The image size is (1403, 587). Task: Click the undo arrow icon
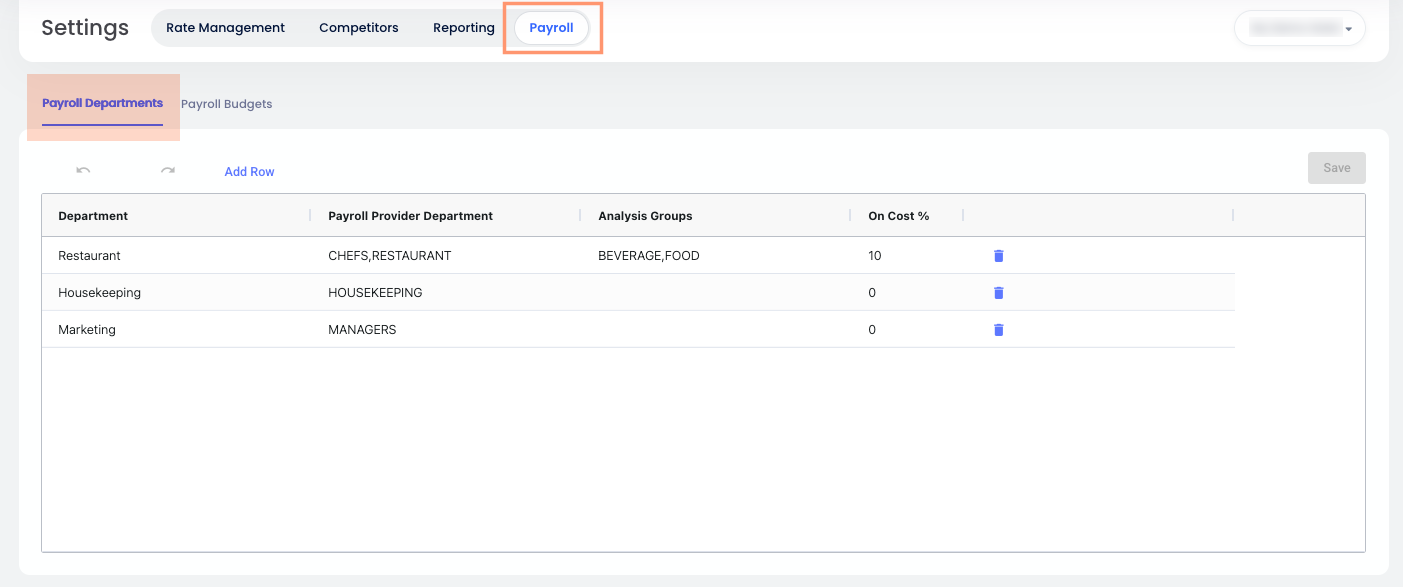84,171
